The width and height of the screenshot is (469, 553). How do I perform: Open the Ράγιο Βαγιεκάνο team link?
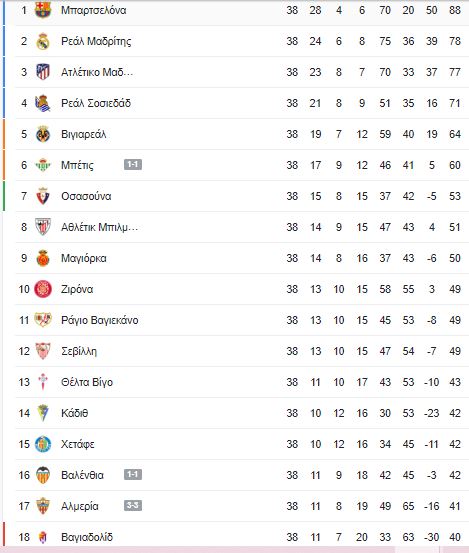click(100, 320)
